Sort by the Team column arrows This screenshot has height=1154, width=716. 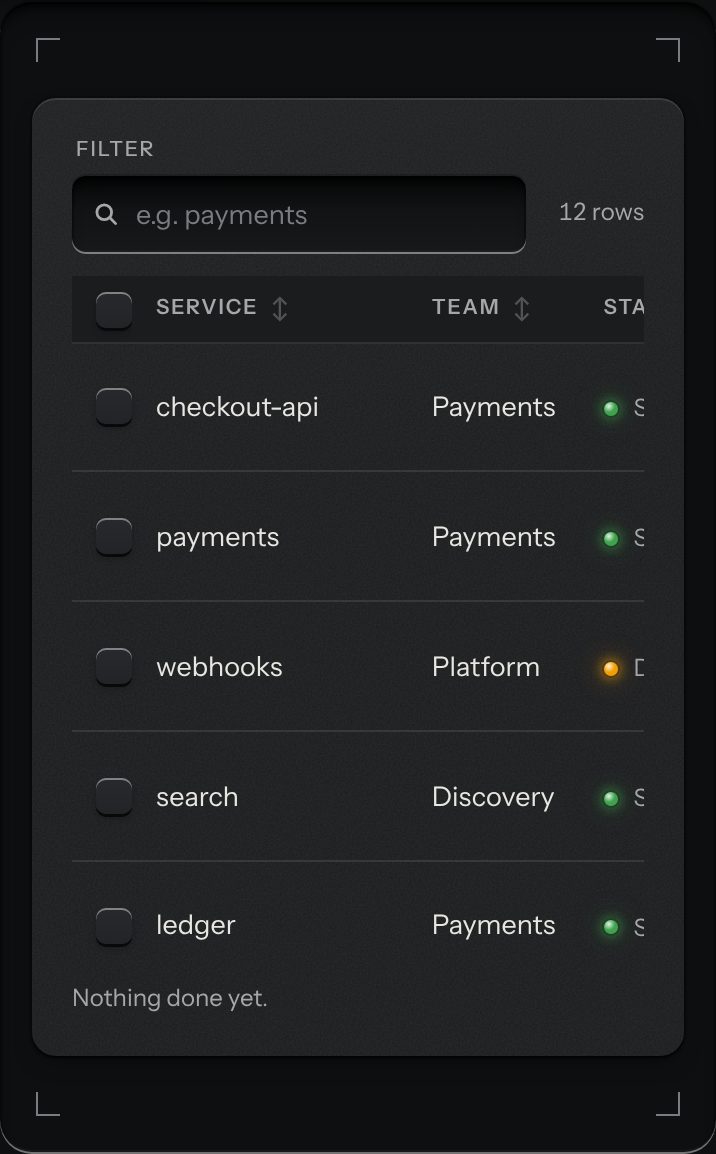522,308
